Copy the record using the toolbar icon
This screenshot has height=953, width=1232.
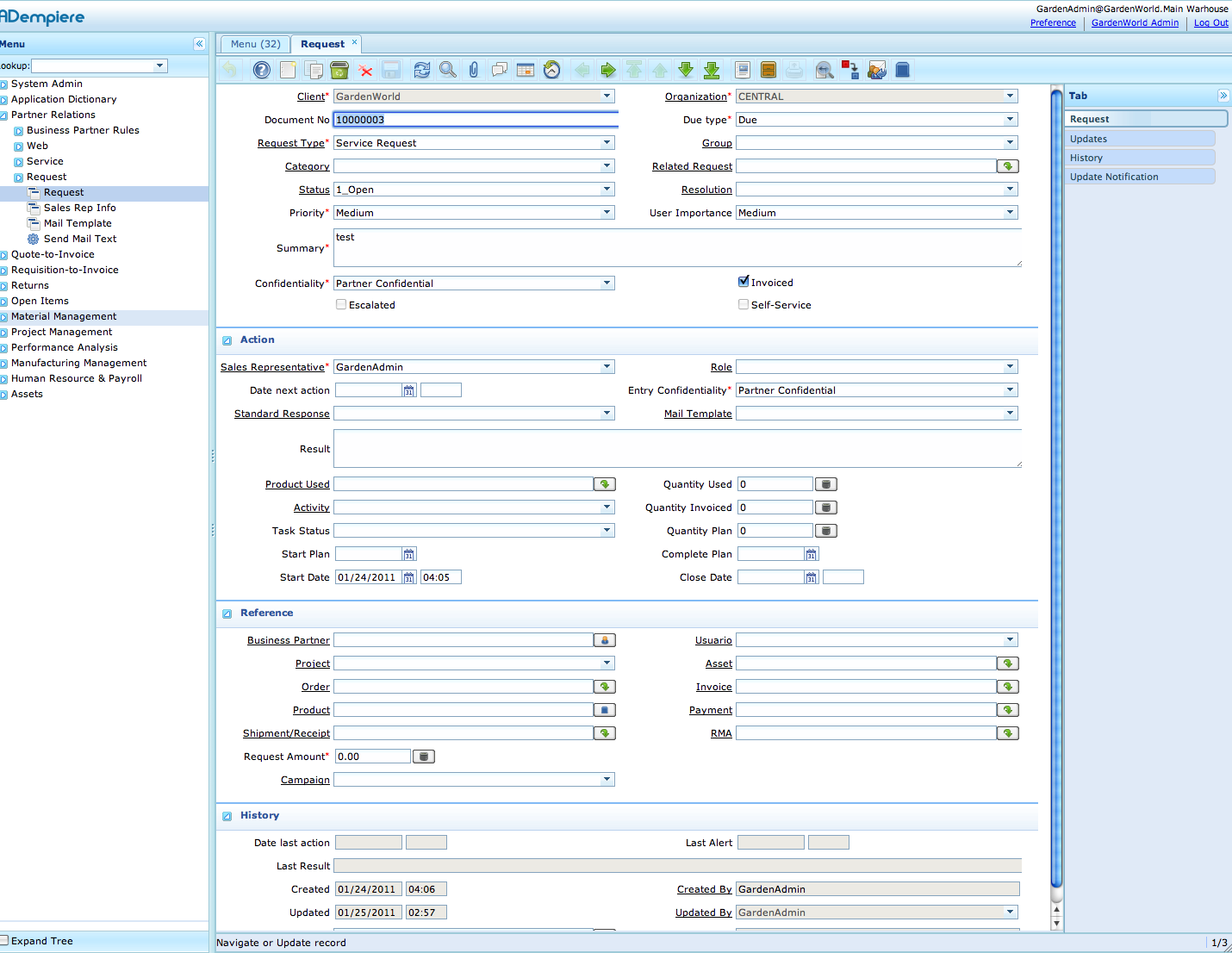[314, 70]
